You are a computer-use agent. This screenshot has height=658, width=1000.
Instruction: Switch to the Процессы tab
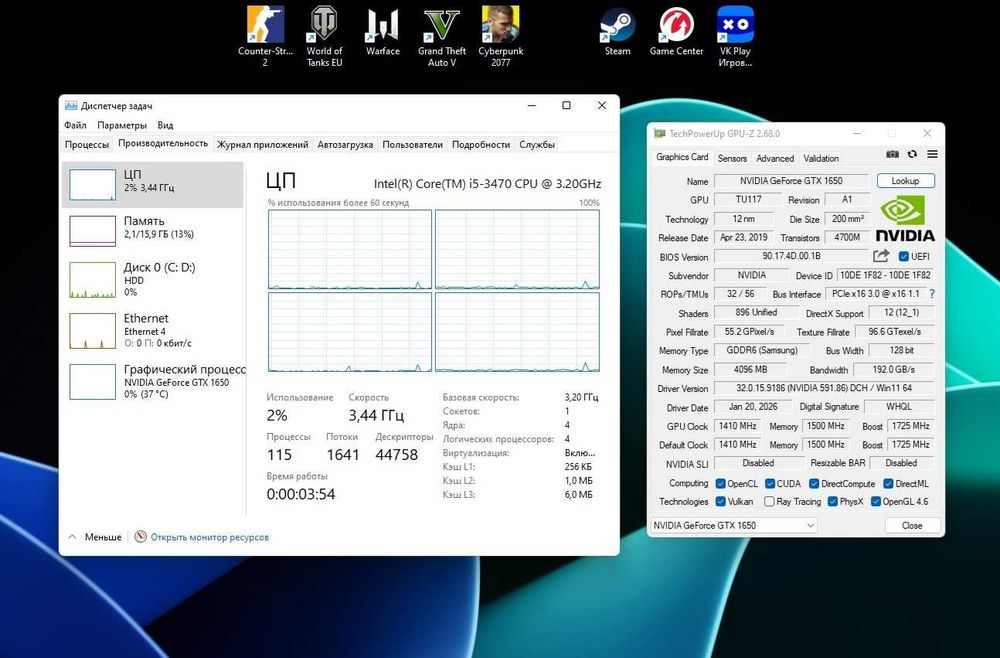(x=87, y=145)
